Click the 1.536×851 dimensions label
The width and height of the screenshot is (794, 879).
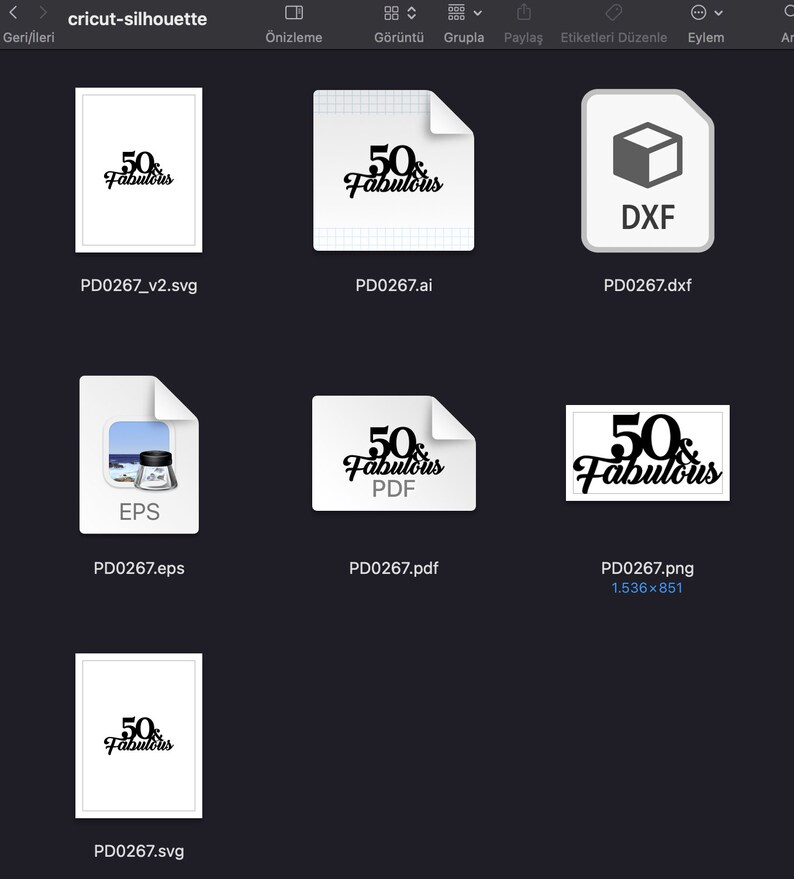pyautogui.click(x=647, y=588)
